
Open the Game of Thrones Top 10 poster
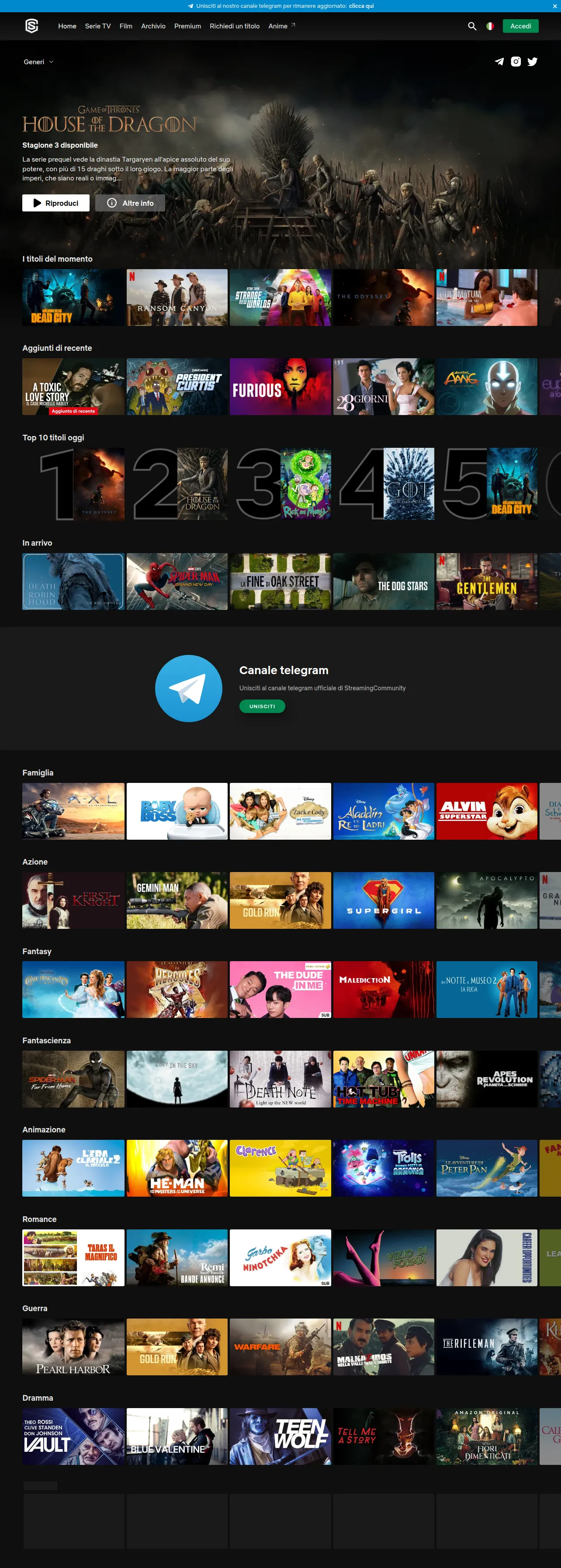point(409,484)
